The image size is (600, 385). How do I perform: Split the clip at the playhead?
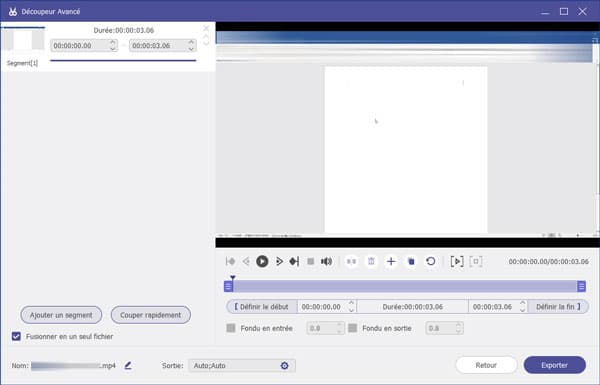click(x=351, y=261)
